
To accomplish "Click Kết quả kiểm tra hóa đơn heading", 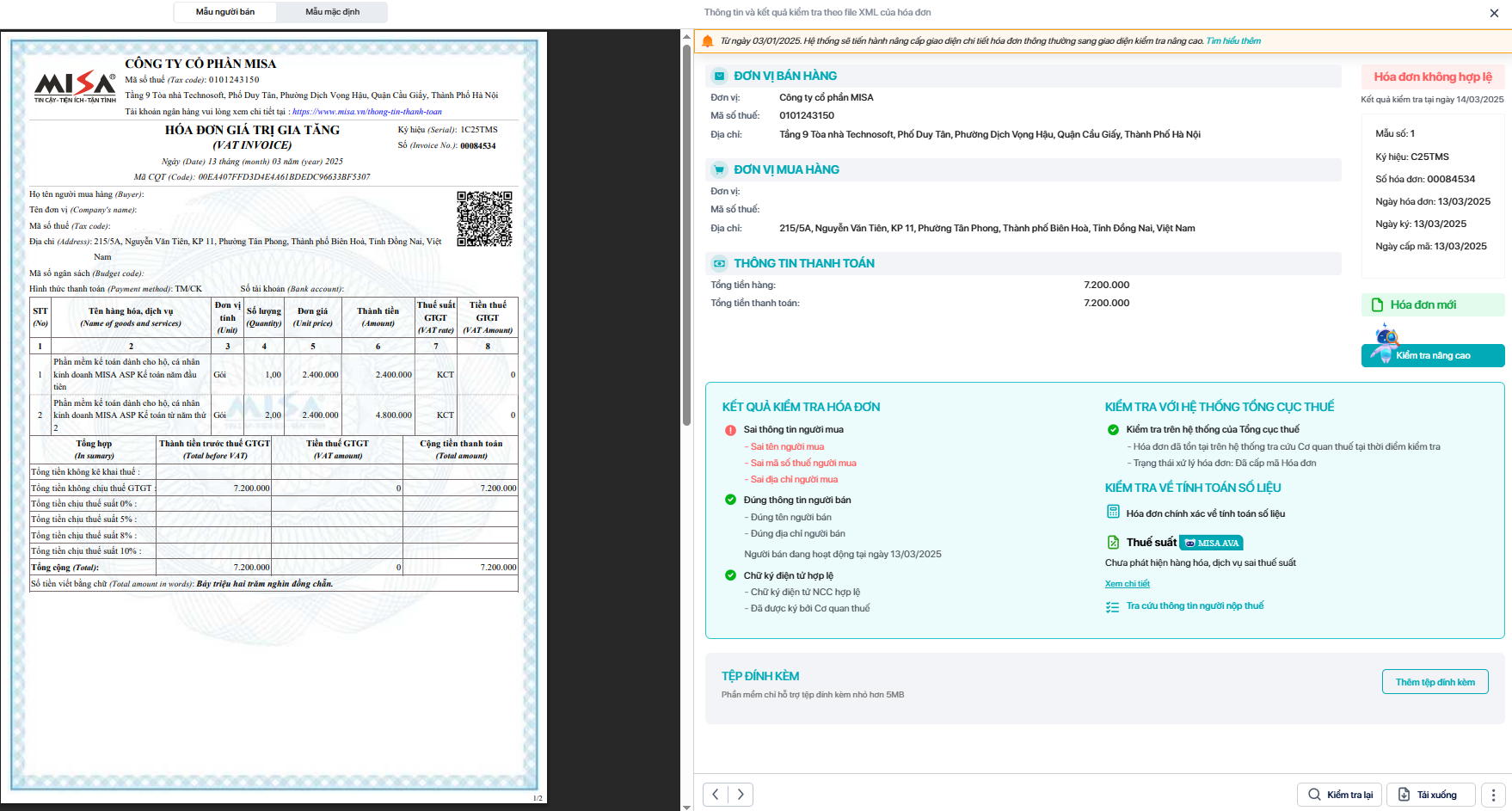I will [801, 407].
